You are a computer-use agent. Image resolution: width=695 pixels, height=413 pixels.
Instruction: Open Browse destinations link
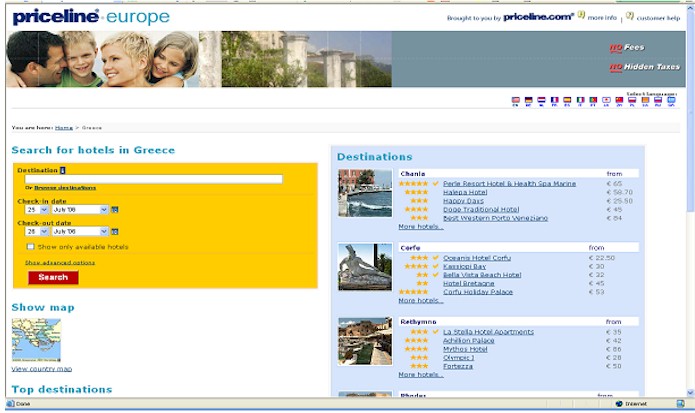[65, 188]
